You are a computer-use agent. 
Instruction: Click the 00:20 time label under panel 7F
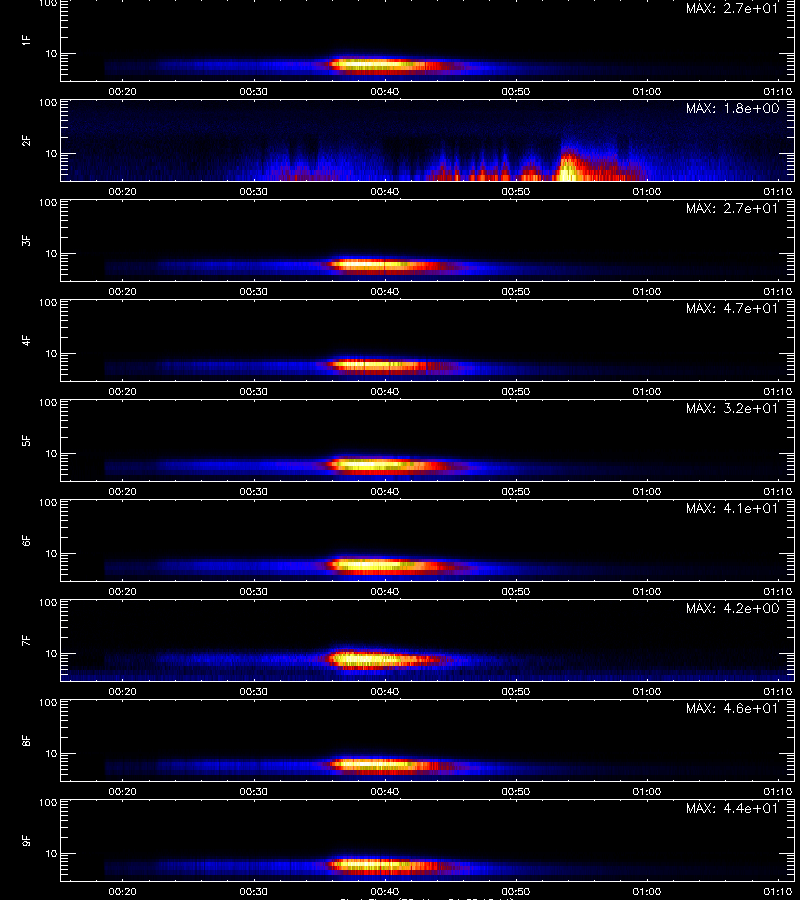click(122, 691)
